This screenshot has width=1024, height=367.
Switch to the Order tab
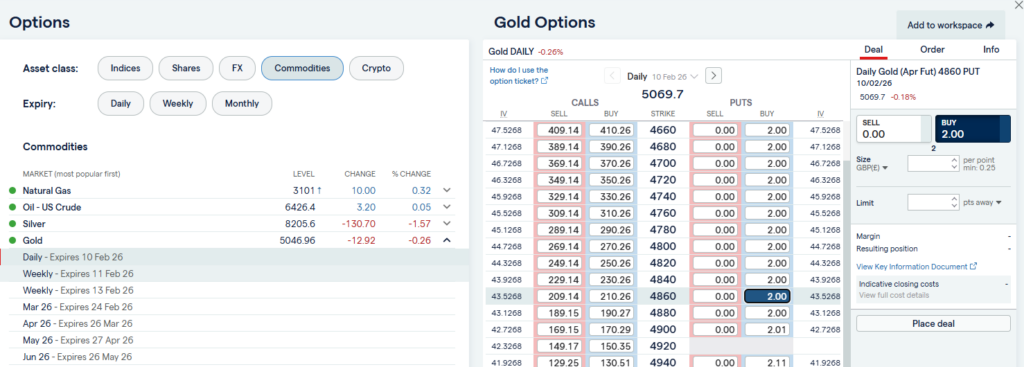(932, 50)
